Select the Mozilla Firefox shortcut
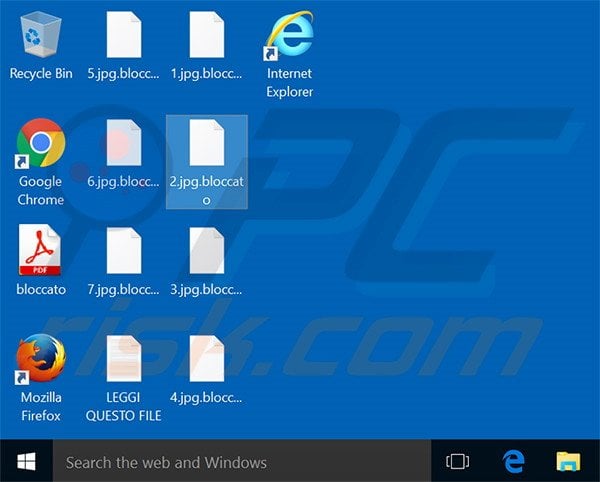 tap(41, 358)
